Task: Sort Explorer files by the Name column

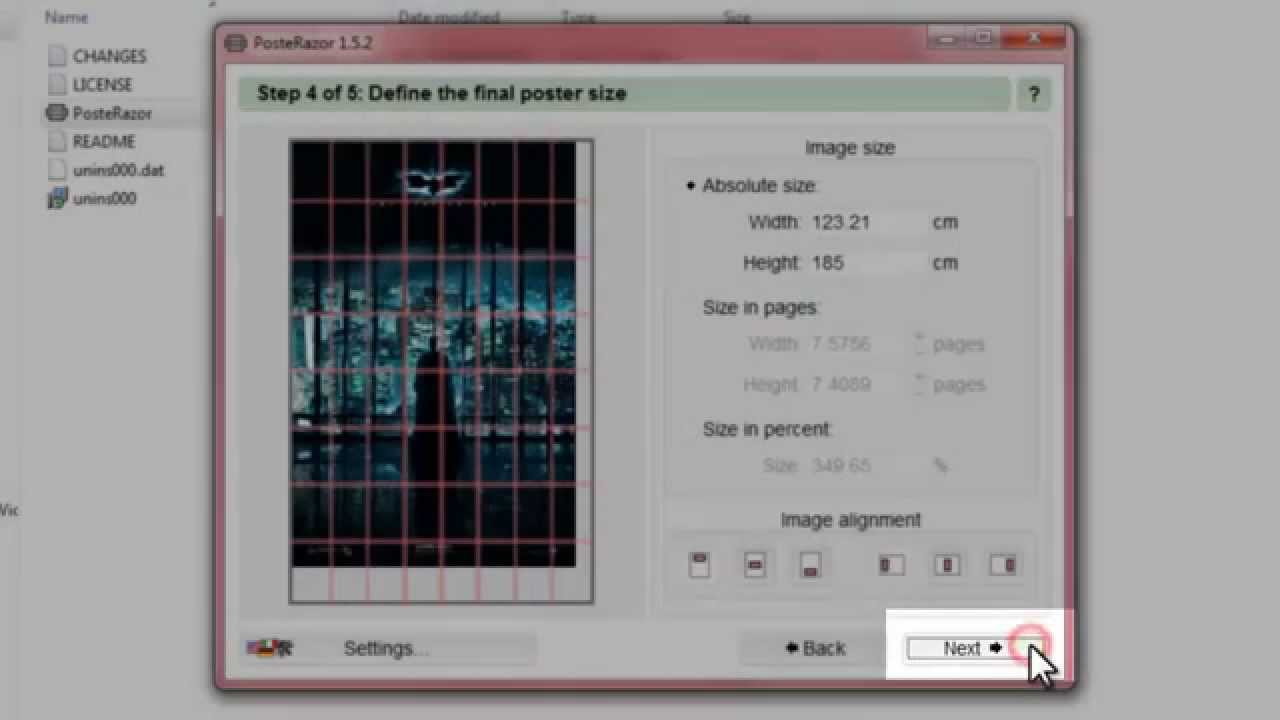Action: (66, 17)
